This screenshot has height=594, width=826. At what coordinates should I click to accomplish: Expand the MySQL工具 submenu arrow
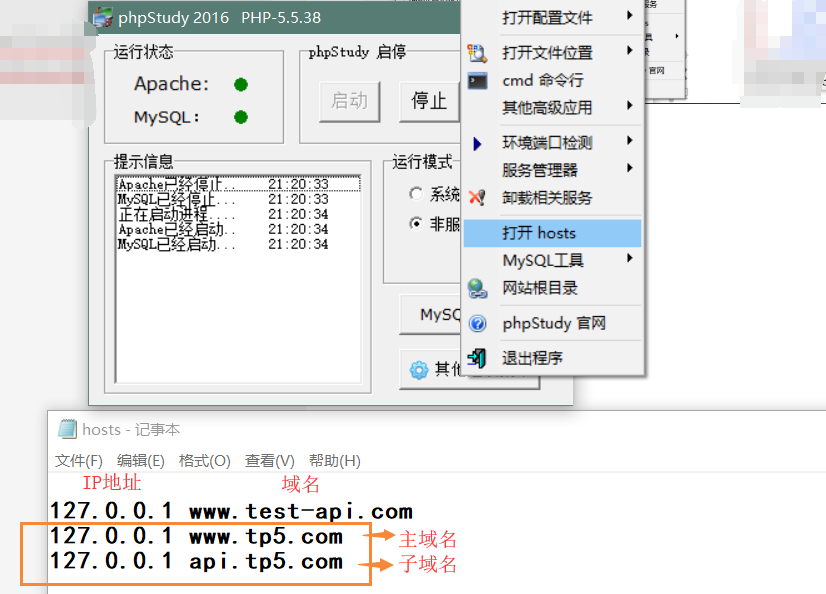point(630,258)
